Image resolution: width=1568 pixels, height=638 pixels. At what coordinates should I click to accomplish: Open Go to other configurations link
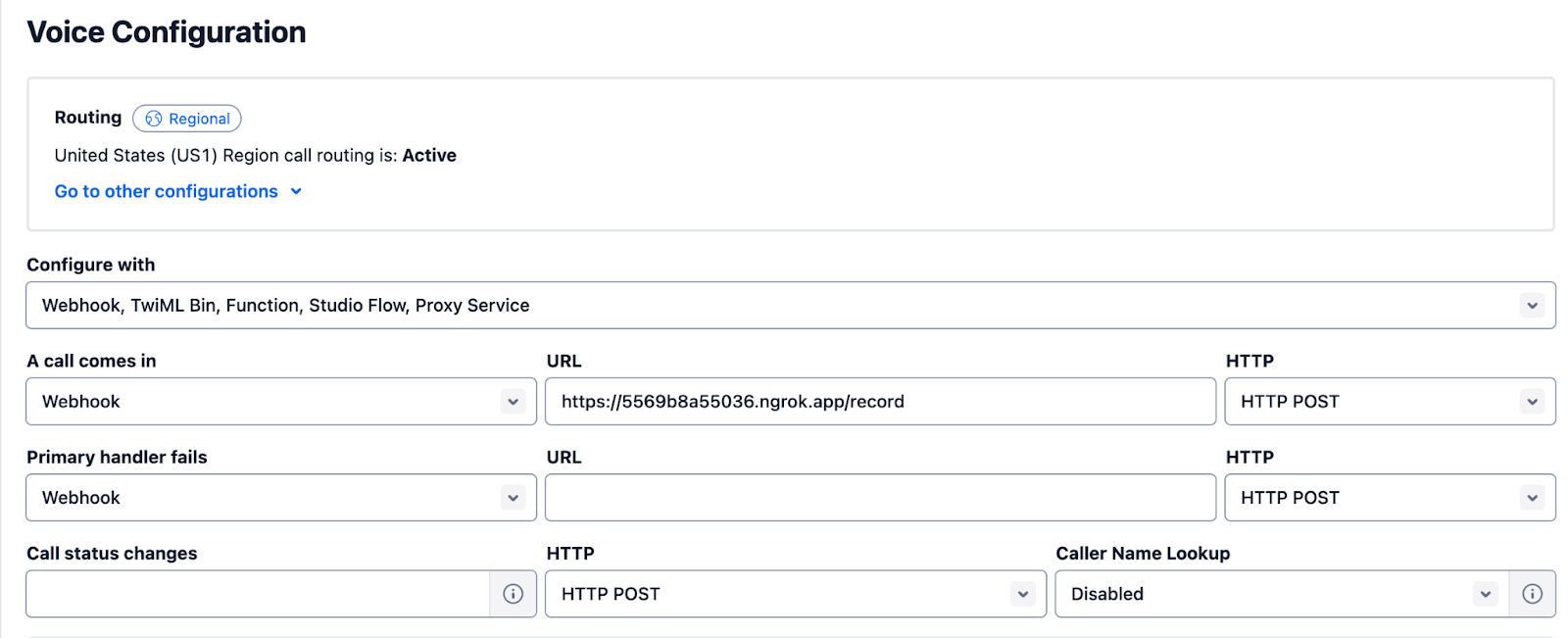coord(166,191)
